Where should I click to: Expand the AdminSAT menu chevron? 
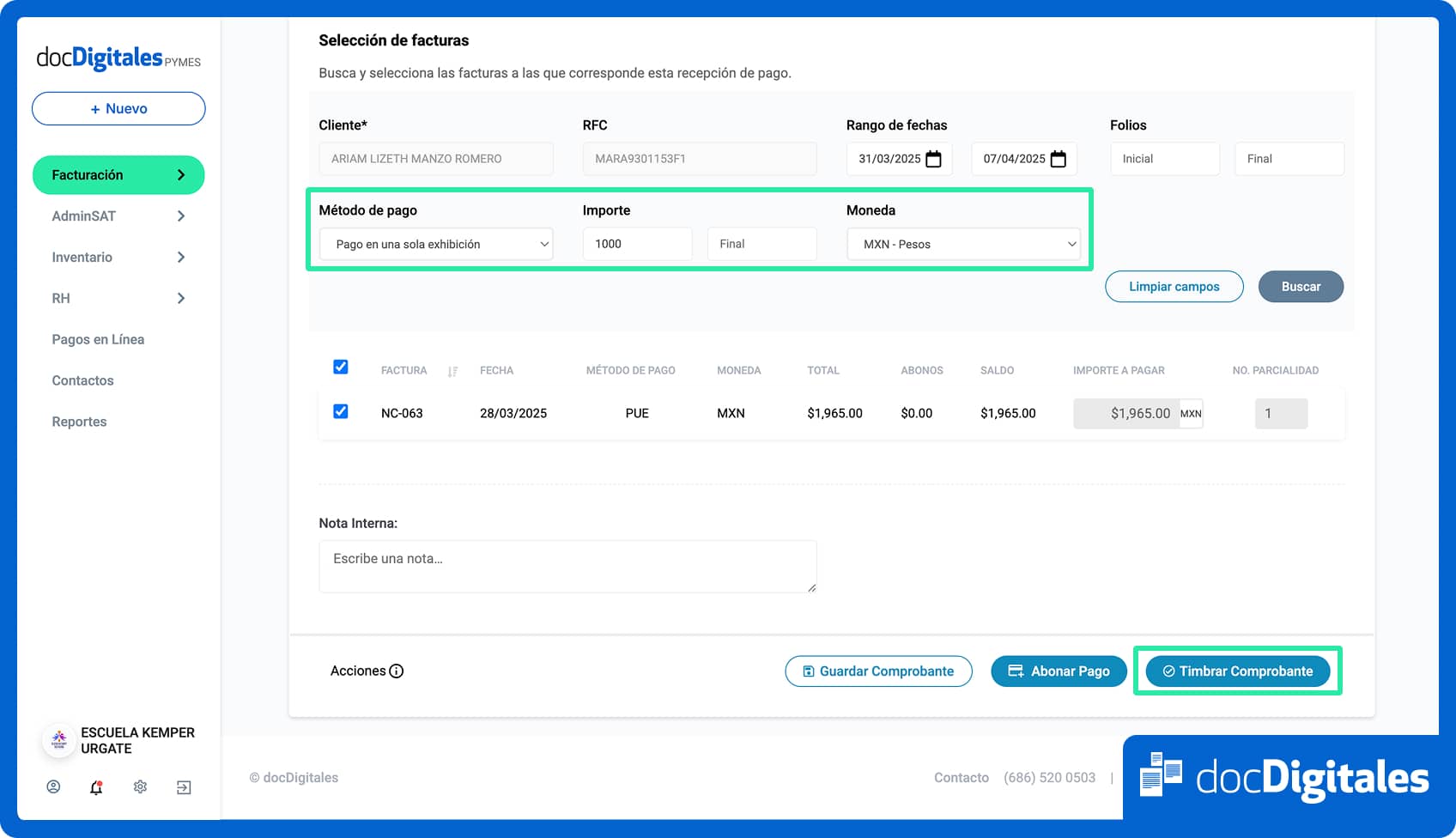click(x=181, y=216)
